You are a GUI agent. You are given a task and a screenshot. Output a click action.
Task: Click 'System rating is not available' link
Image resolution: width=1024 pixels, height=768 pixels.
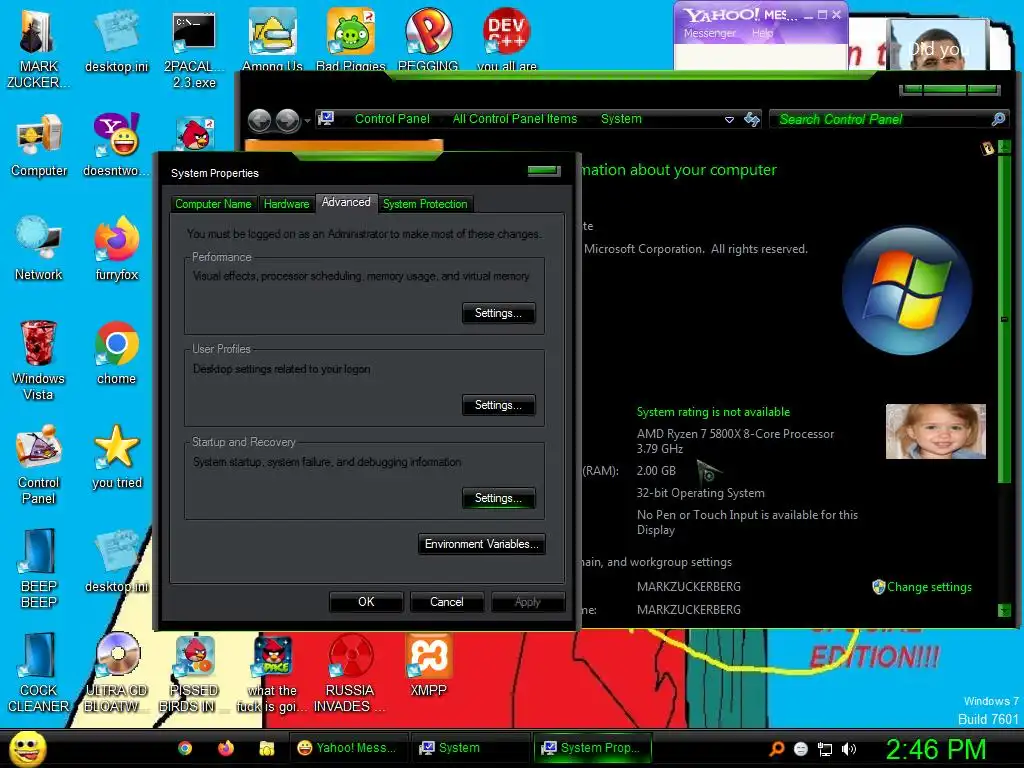tap(713, 412)
